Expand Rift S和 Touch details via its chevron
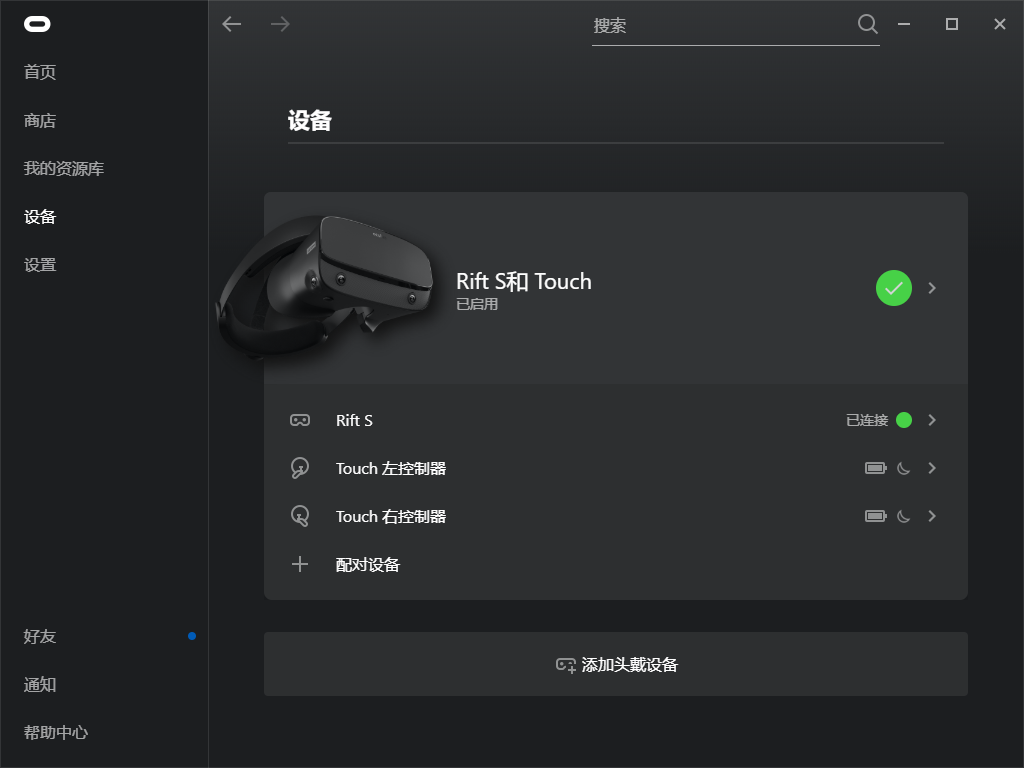This screenshot has height=768, width=1024. pos(932,288)
